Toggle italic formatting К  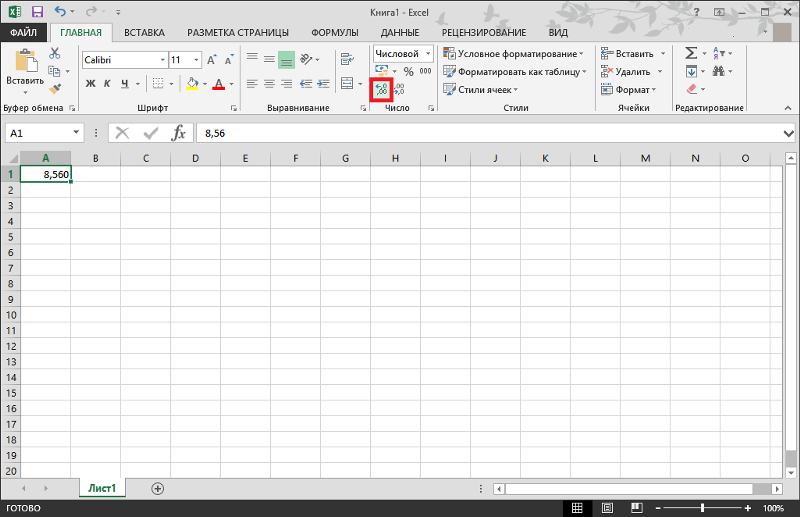tap(107, 83)
